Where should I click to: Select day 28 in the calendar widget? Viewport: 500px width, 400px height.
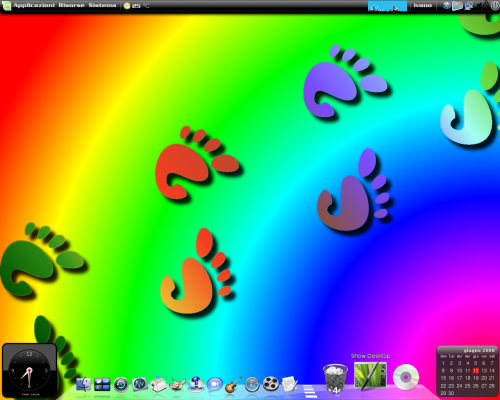click(492, 386)
